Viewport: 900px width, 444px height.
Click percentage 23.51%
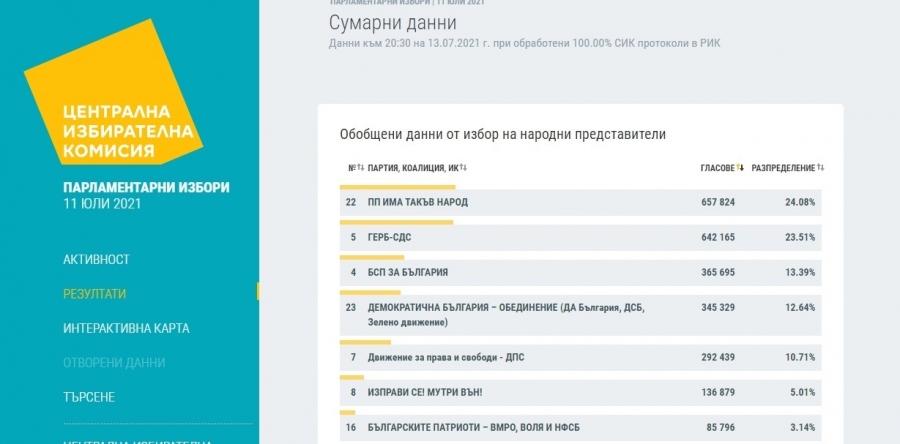coord(800,237)
